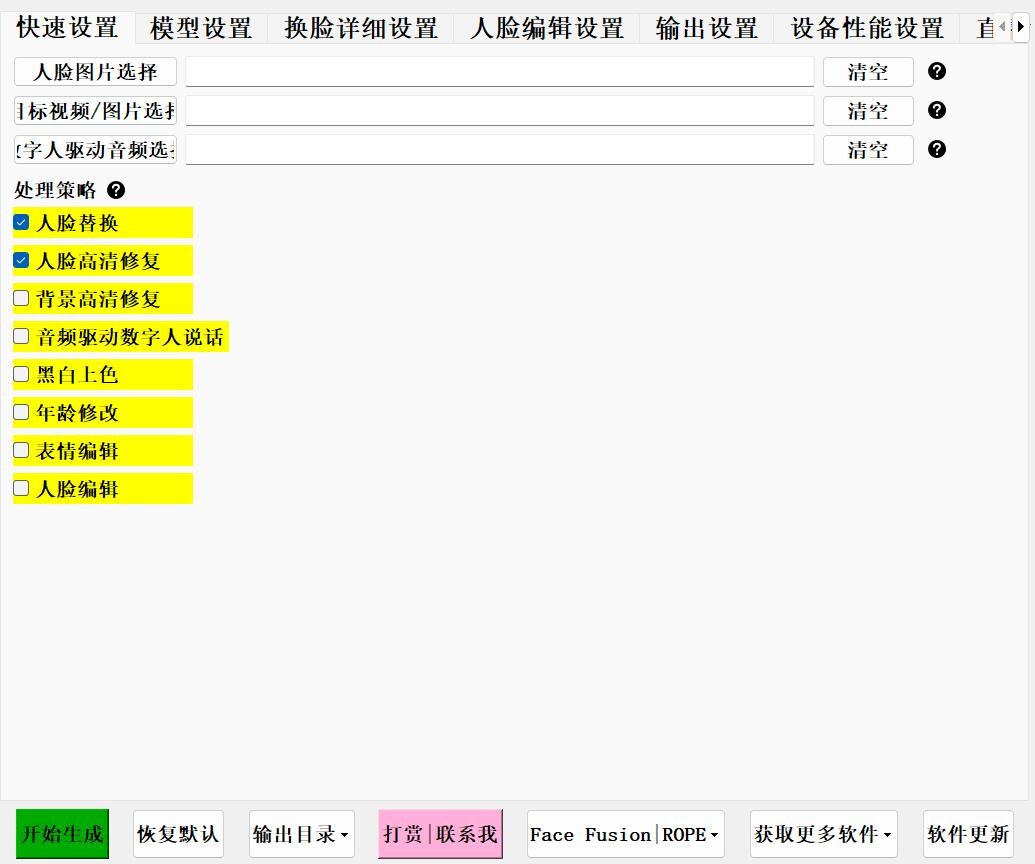Image resolution: width=1035 pixels, height=864 pixels.
Task: Open help icon for face image selection
Action: click(x=936, y=71)
